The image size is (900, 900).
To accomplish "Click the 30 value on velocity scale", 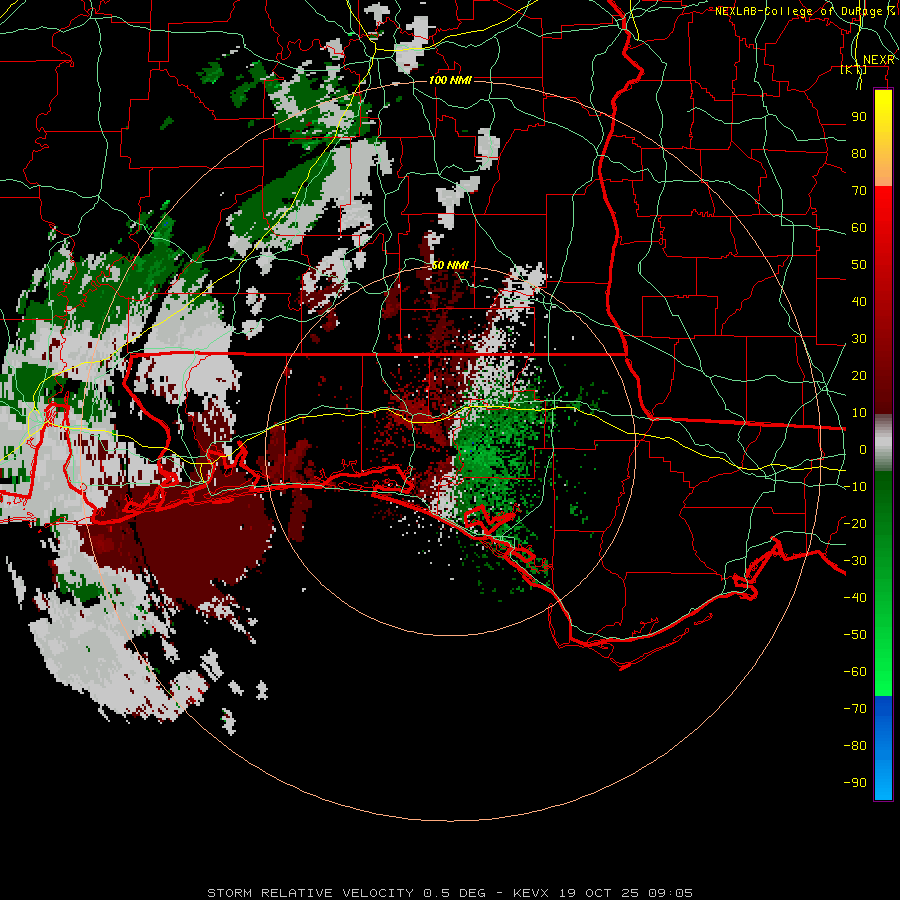I will pos(859,339).
